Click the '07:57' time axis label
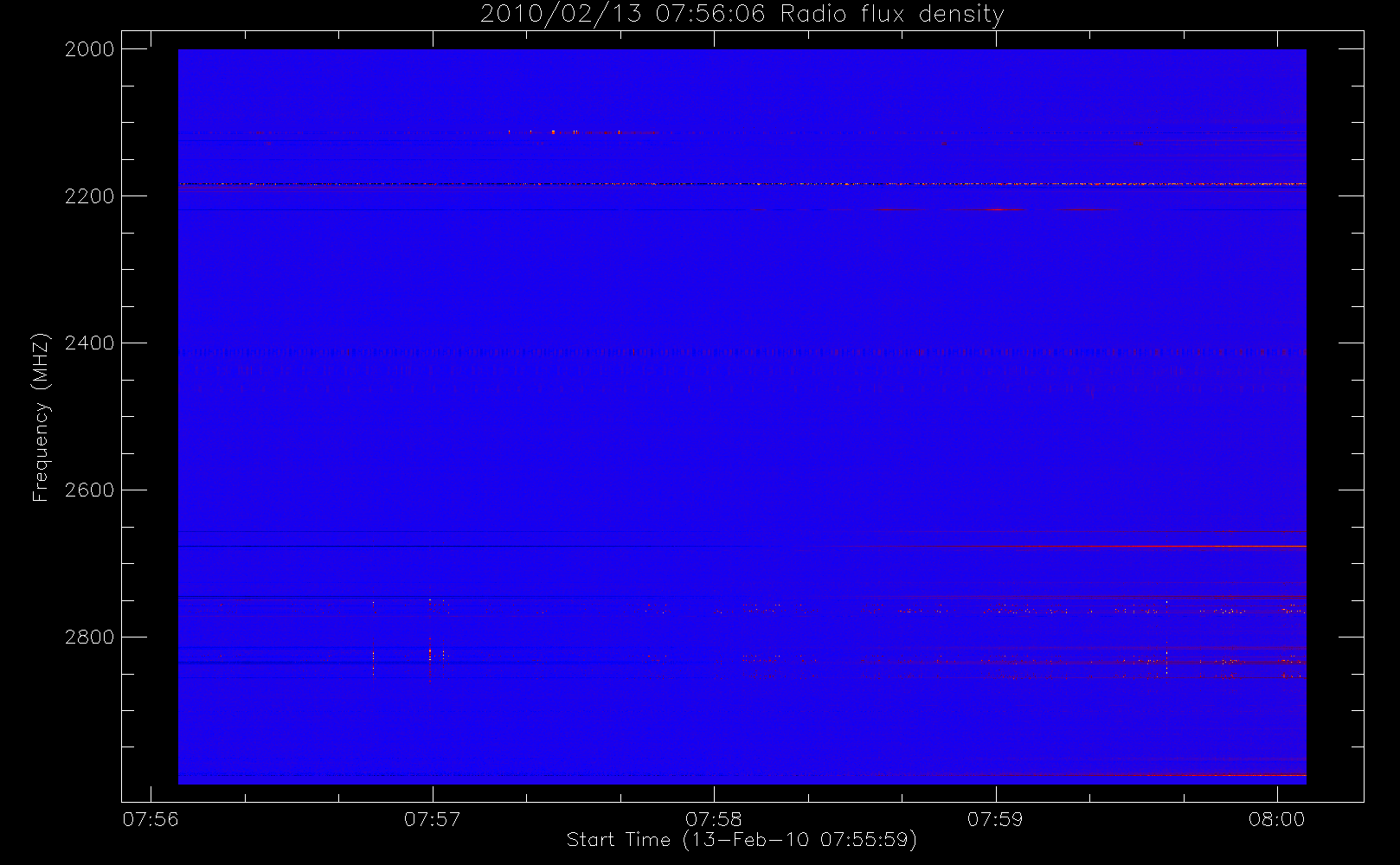1400x865 pixels. coord(432,819)
